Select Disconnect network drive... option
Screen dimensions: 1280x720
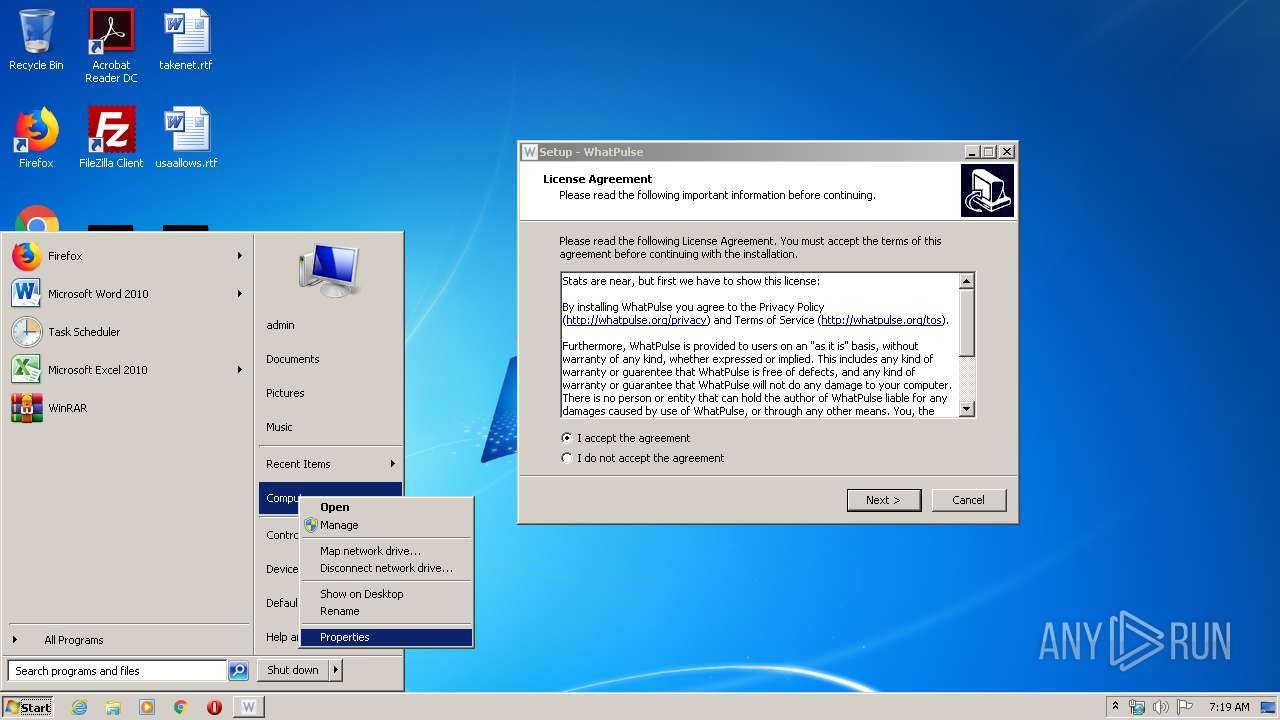point(386,568)
